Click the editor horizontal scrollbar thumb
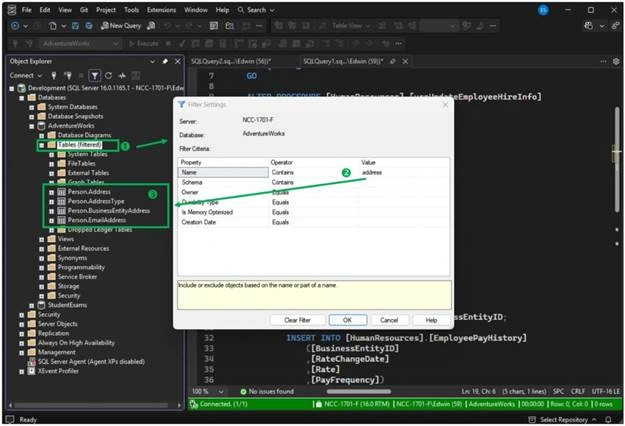625x426 pixels. [x=359, y=391]
